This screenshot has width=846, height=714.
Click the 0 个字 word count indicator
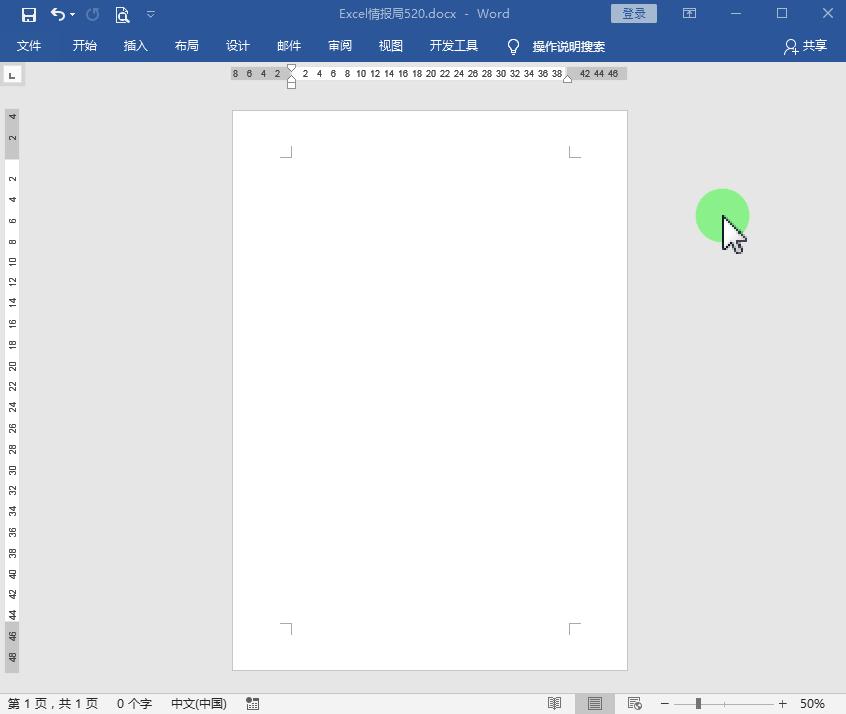pos(134,703)
